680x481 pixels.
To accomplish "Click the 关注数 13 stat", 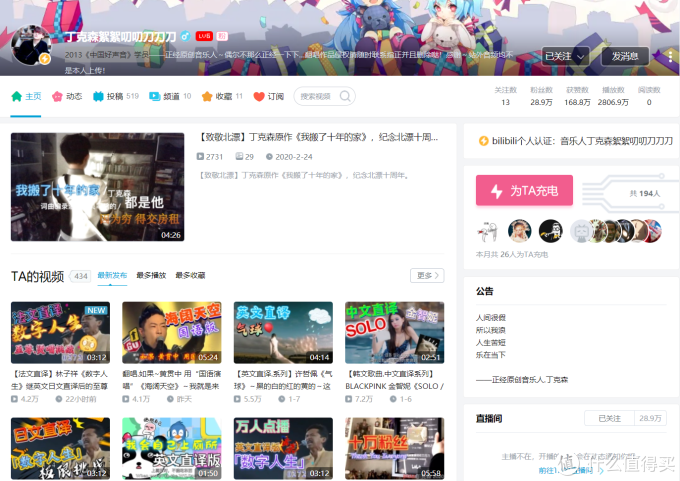I will 506,96.
